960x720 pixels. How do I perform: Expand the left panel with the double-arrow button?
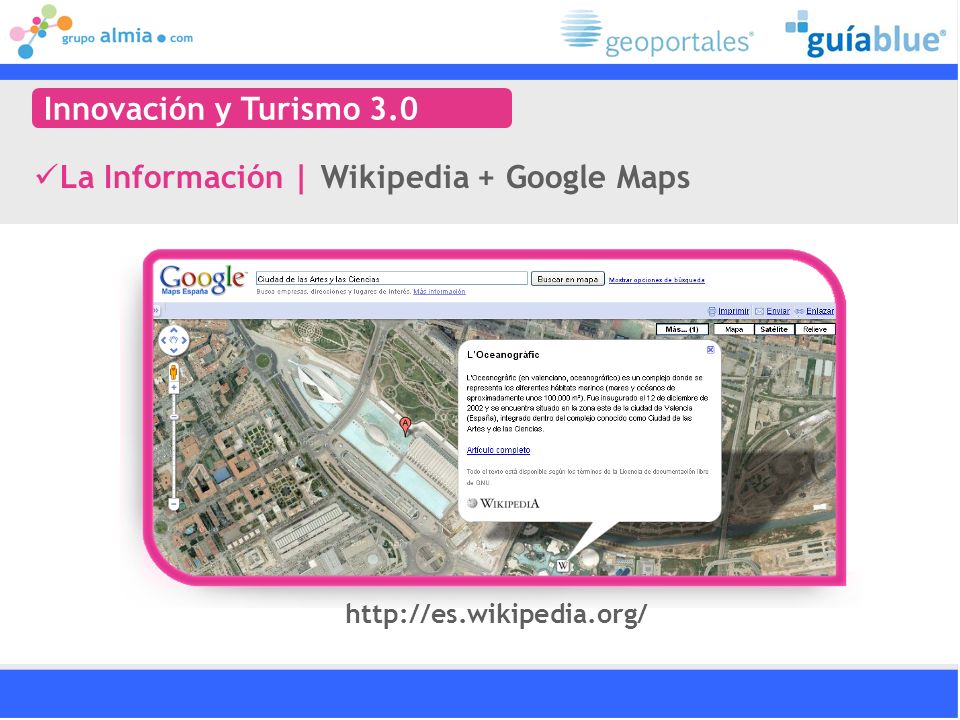click(x=156, y=311)
